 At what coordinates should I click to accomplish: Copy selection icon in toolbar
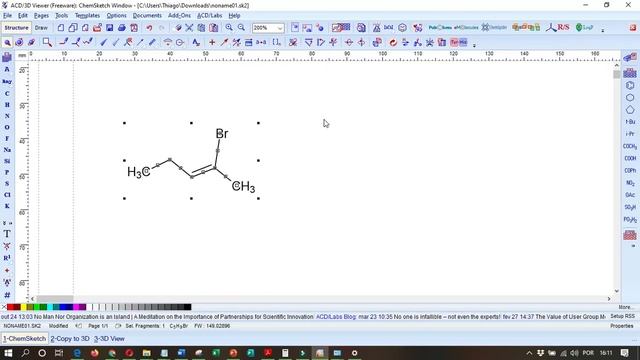tap(201, 28)
